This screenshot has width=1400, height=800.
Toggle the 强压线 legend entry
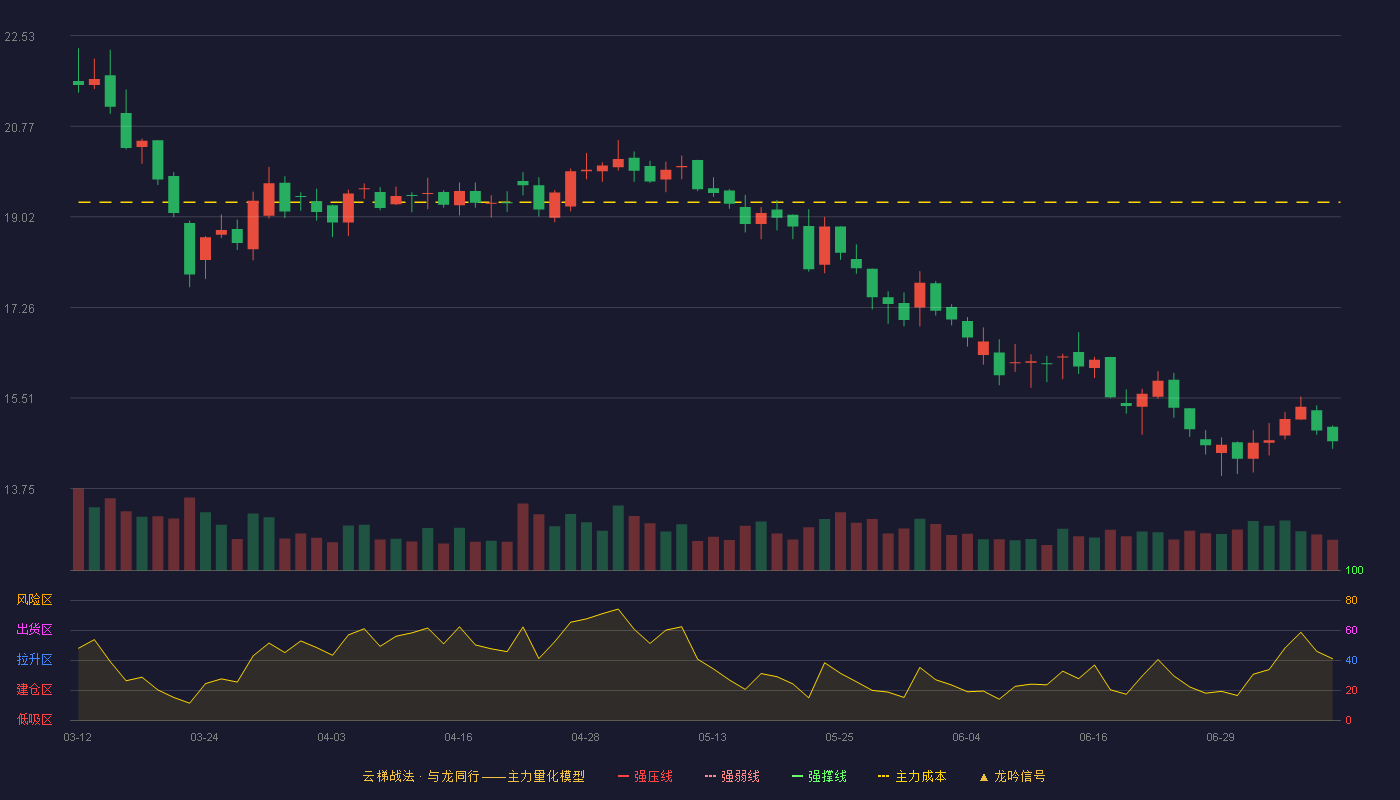click(645, 776)
